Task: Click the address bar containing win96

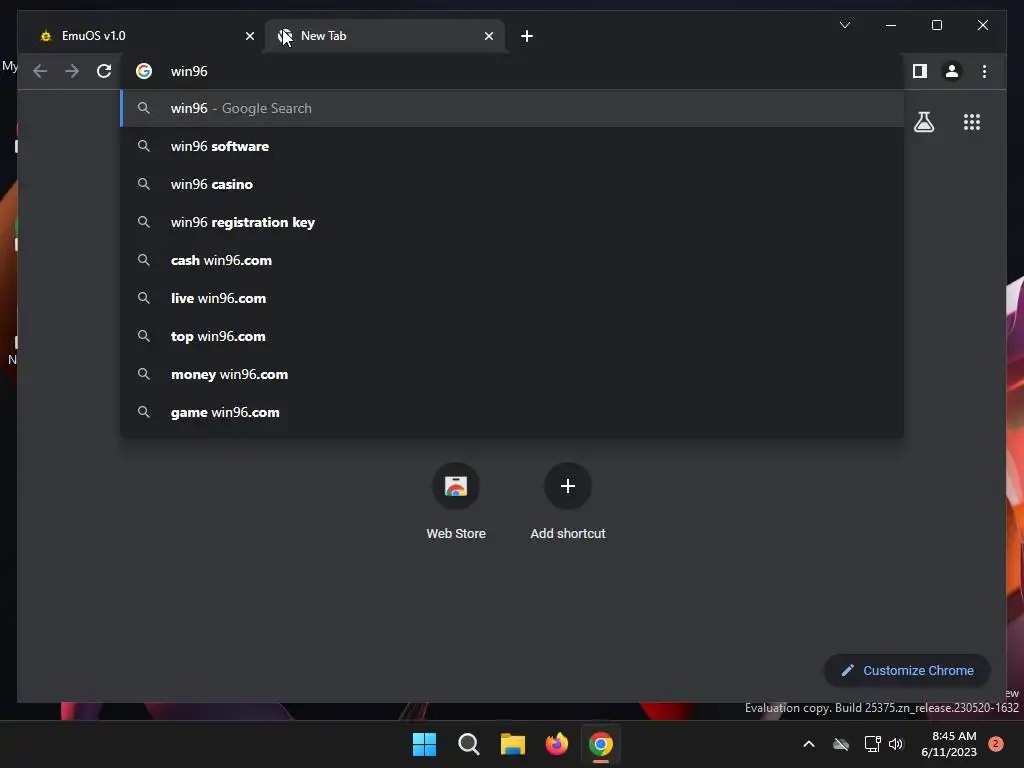Action: pos(513,71)
